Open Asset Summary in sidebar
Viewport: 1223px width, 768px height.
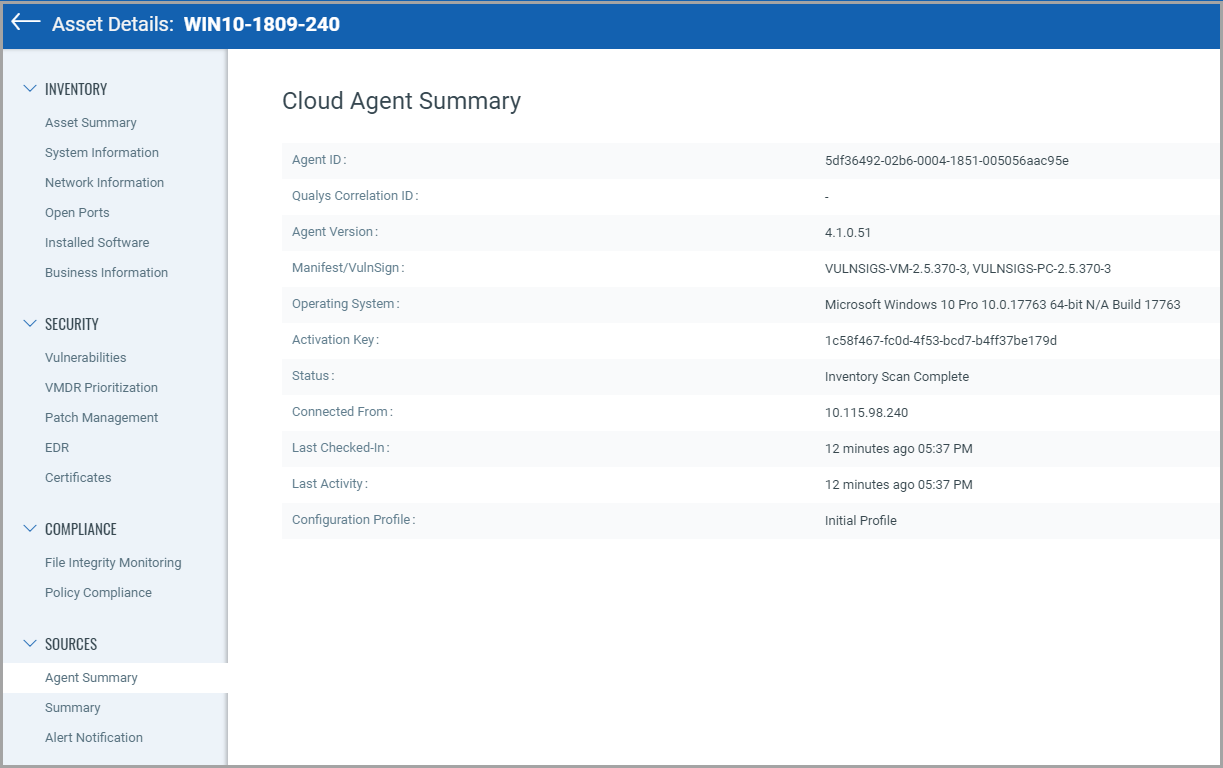(91, 123)
